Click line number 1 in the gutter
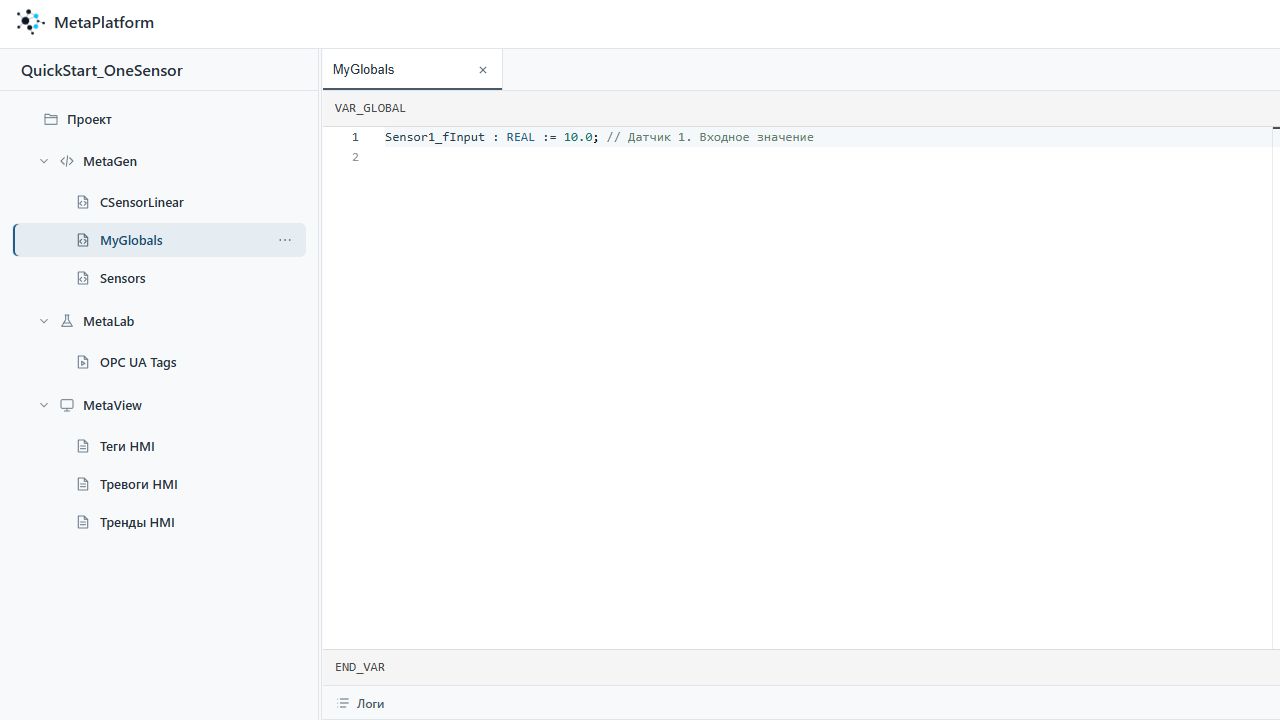 tap(355, 137)
